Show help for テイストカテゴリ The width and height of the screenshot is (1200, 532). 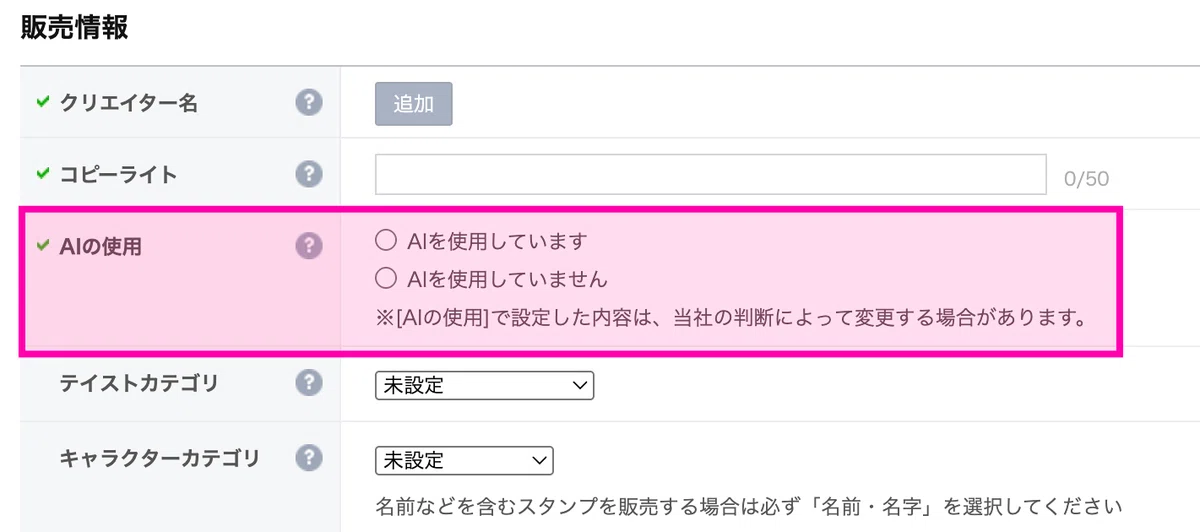pyautogui.click(x=309, y=383)
